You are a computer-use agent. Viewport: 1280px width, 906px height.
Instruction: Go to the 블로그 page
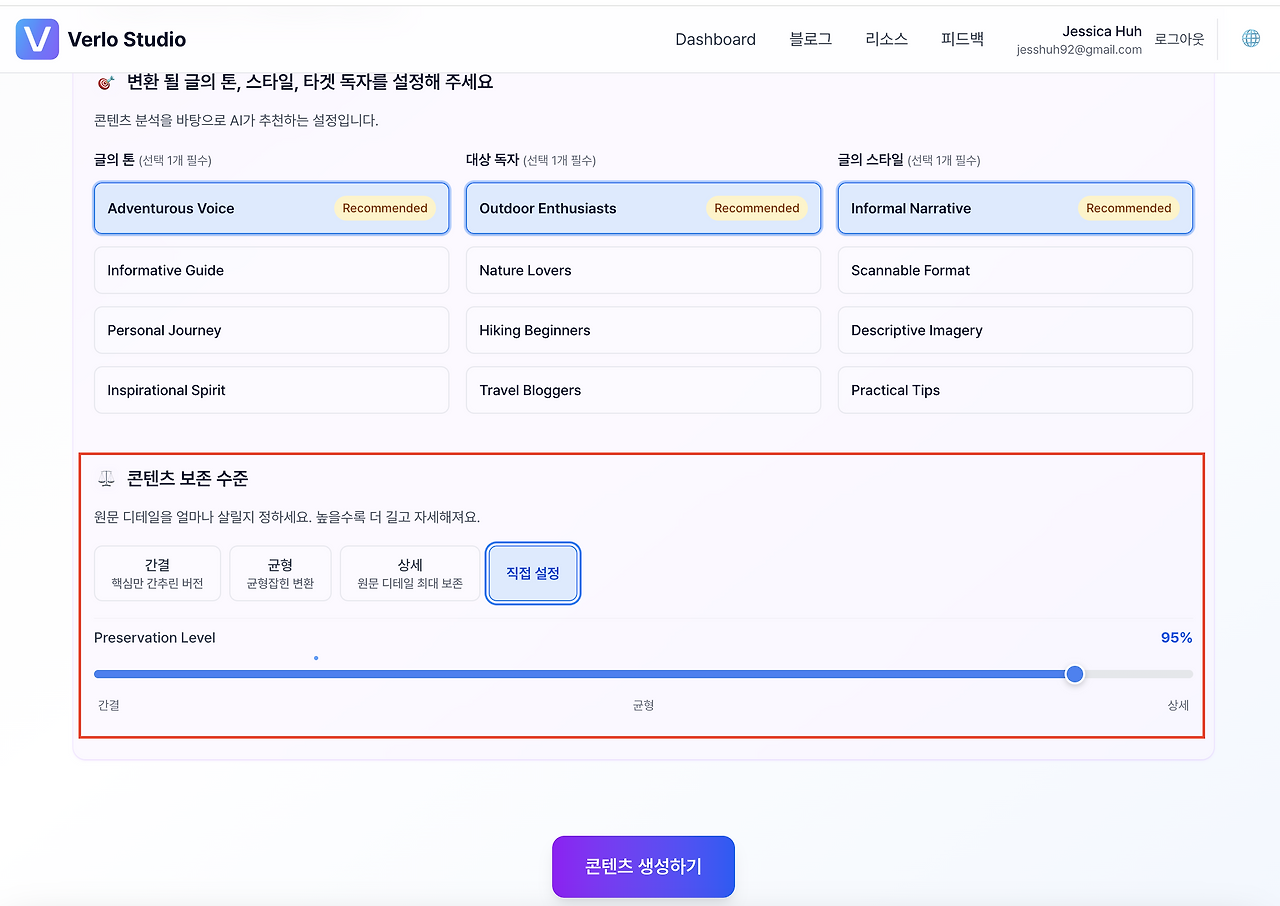click(810, 39)
